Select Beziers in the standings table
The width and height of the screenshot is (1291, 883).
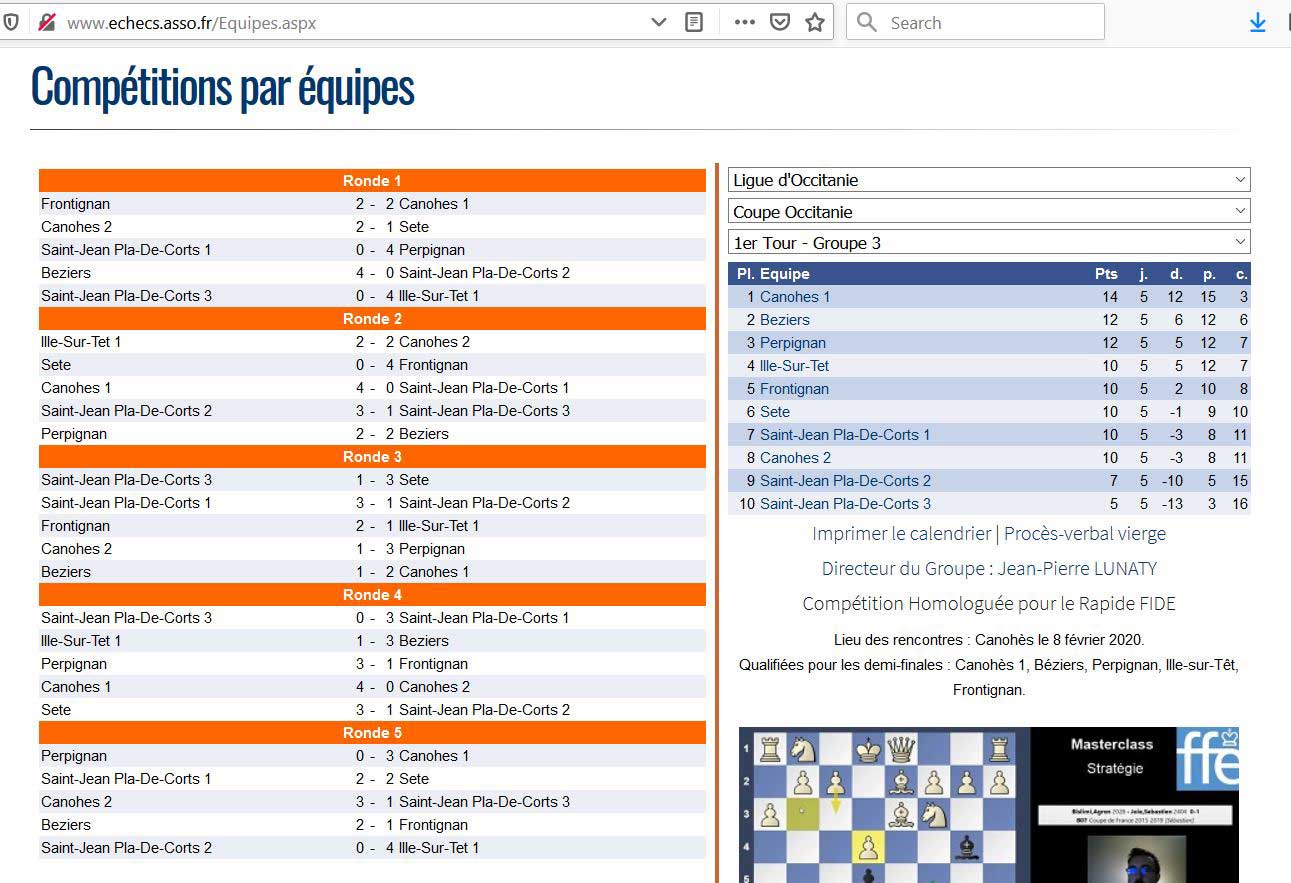pyautogui.click(x=784, y=320)
